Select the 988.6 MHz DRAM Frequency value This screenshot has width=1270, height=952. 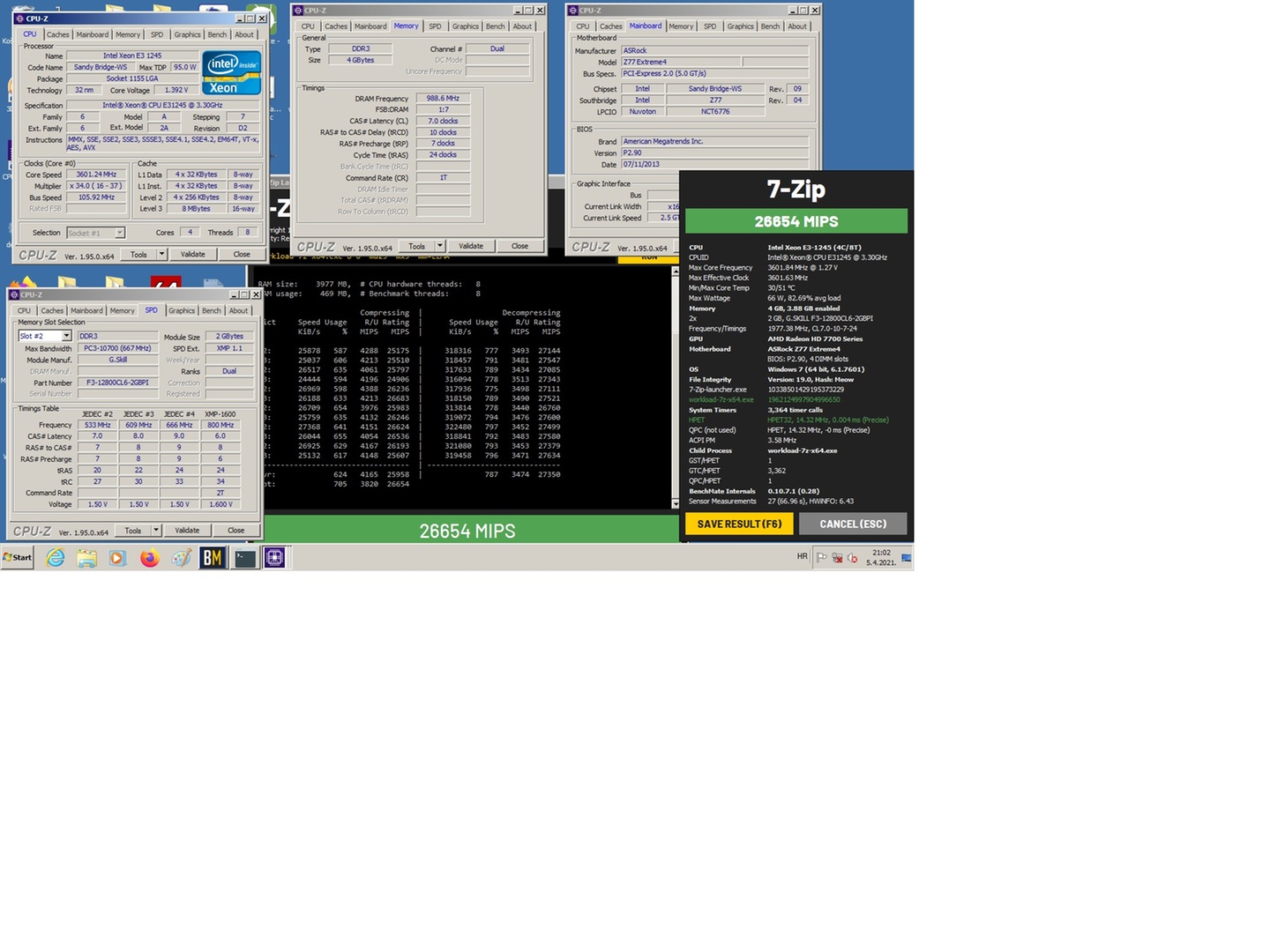click(444, 99)
